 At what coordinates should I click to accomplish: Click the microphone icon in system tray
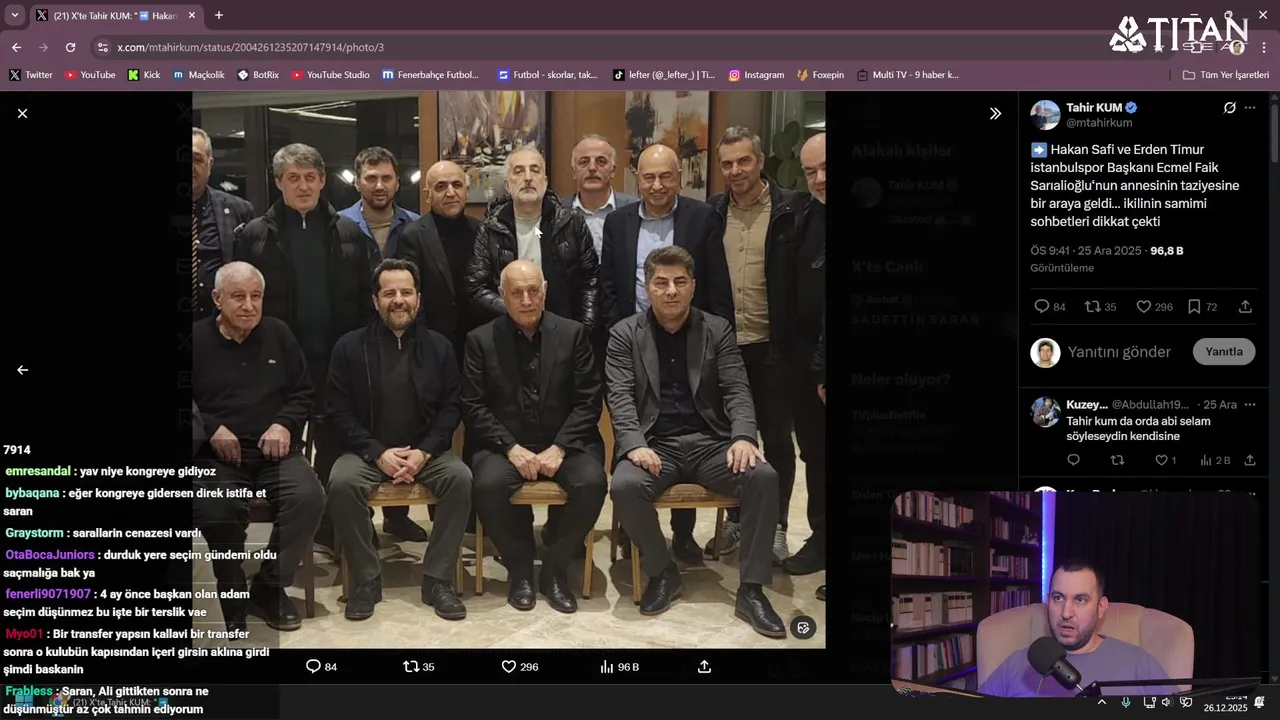pyautogui.click(x=1126, y=702)
